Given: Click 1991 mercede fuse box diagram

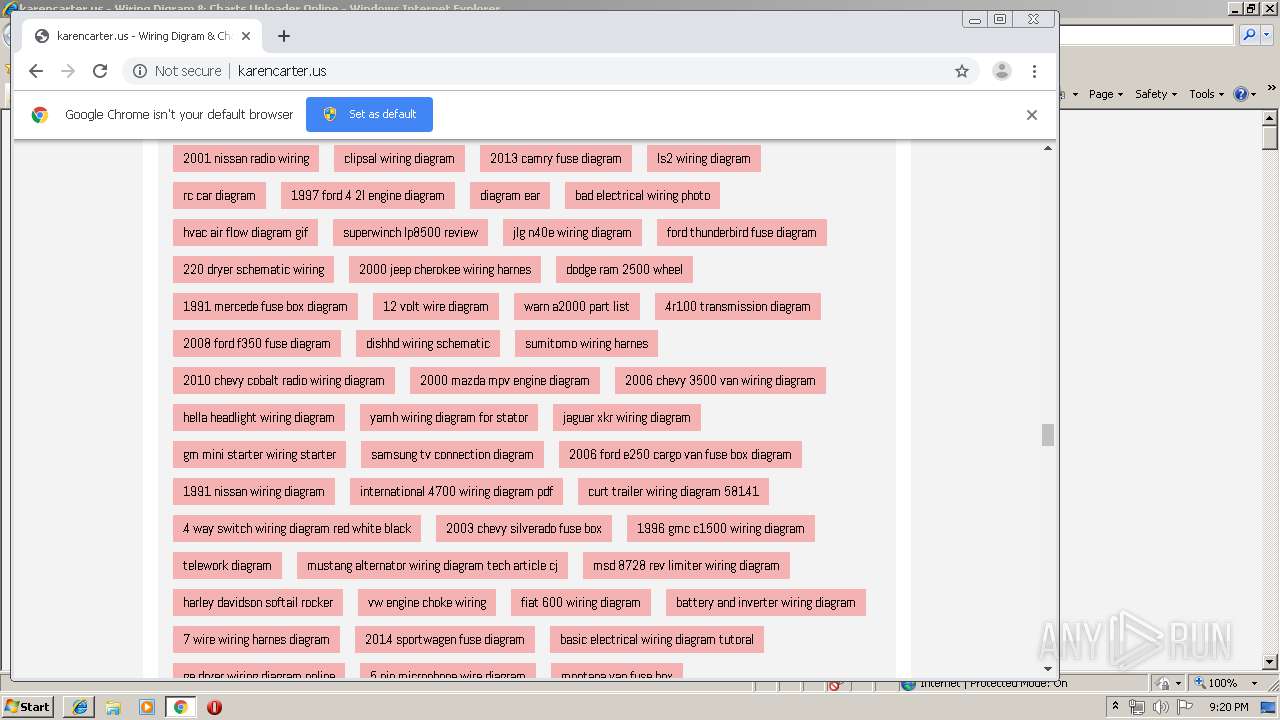Looking at the screenshot, I should [265, 306].
